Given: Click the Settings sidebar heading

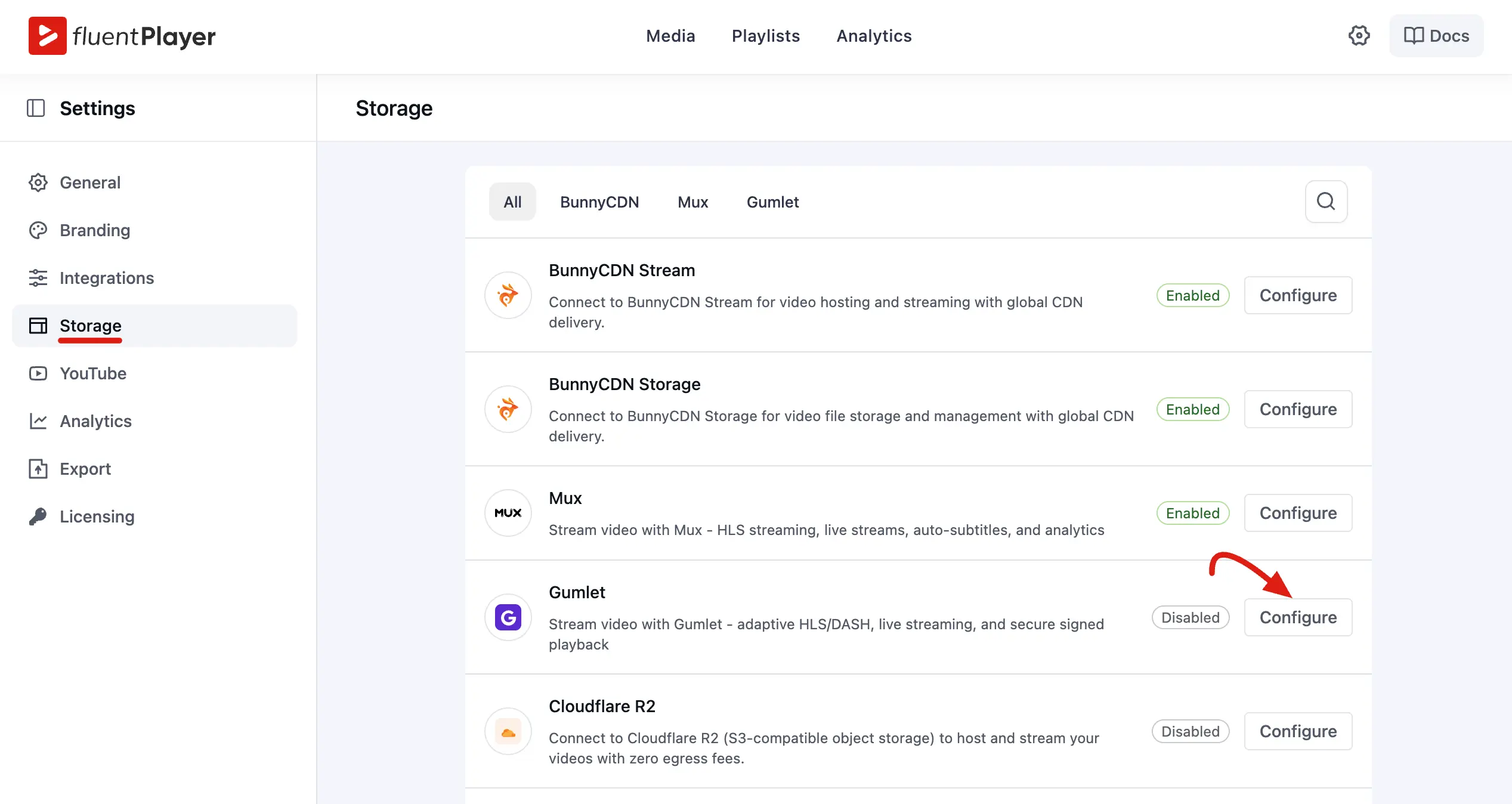Looking at the screenshot, I should 97,108.
